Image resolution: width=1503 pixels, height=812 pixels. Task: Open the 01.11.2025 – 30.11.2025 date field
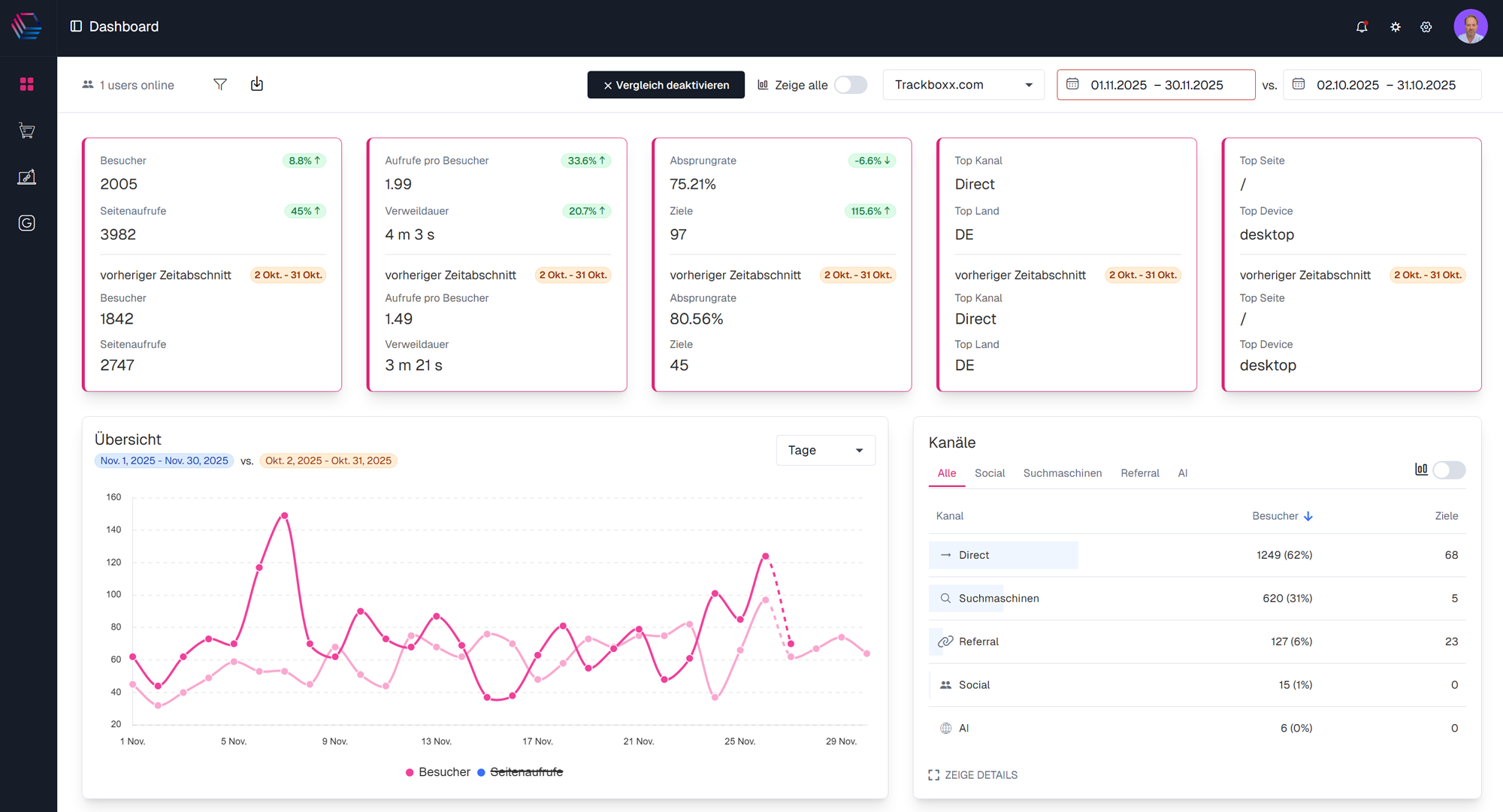pos(1156,85)
